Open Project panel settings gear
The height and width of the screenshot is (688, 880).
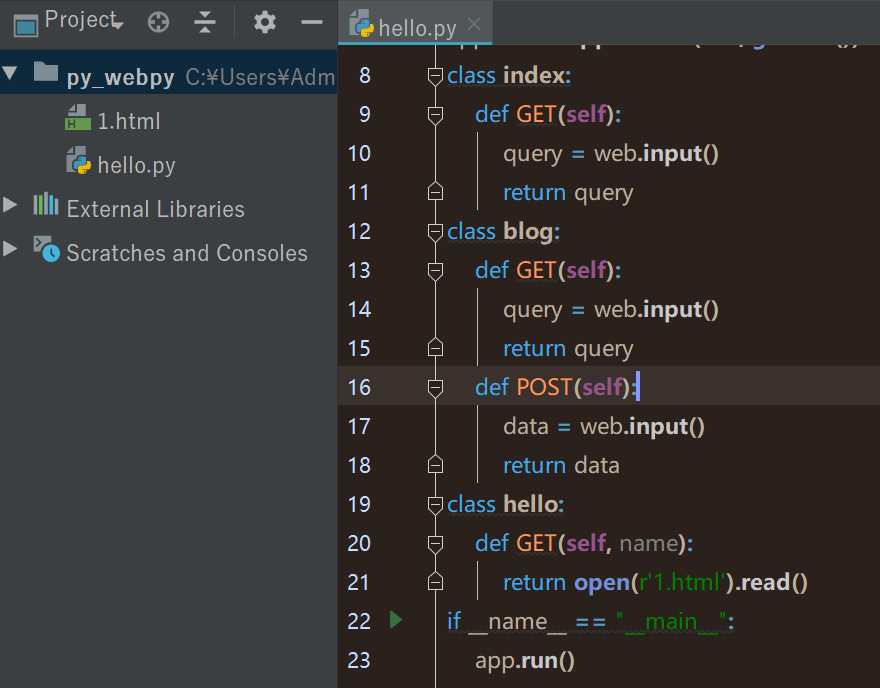(x=264, y=22)
